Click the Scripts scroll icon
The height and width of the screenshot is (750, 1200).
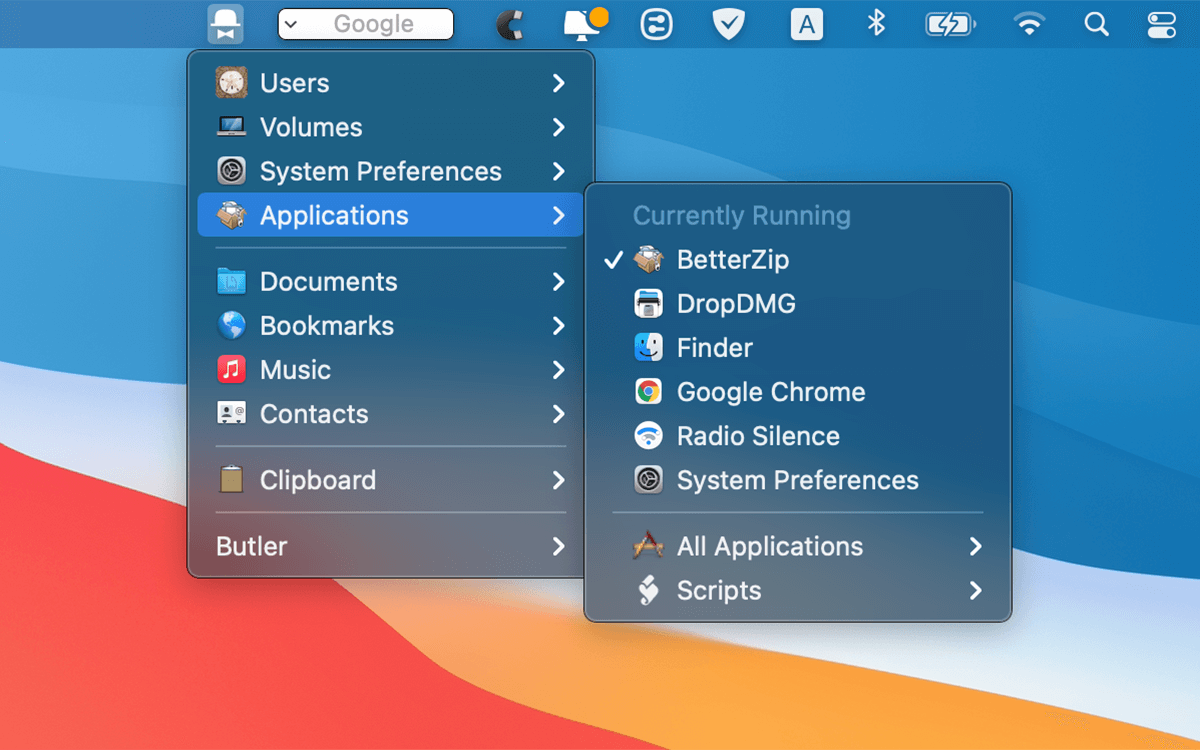pyautogui.click(x=648, y=590)
